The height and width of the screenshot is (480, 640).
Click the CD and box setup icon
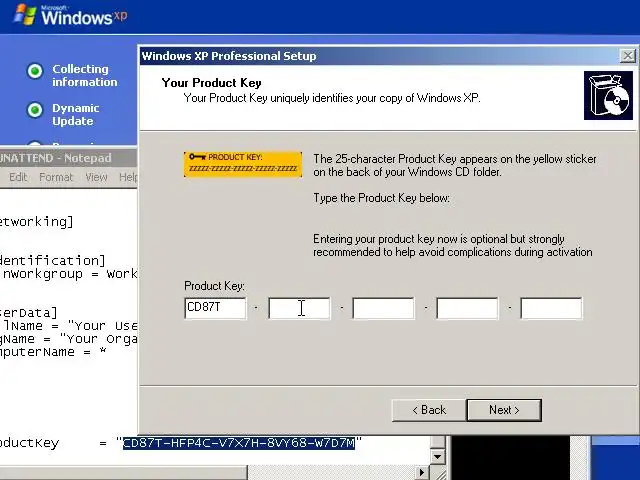608,96
